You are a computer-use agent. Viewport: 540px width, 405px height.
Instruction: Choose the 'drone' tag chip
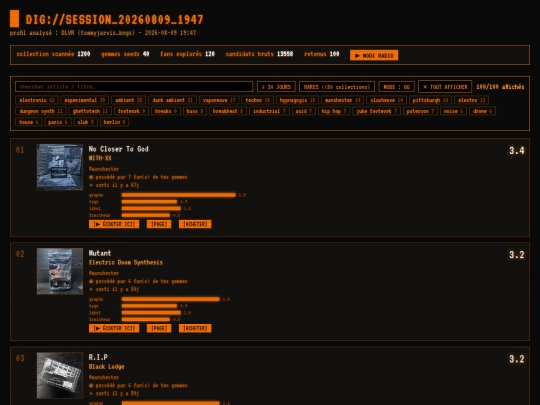(482, 111)
